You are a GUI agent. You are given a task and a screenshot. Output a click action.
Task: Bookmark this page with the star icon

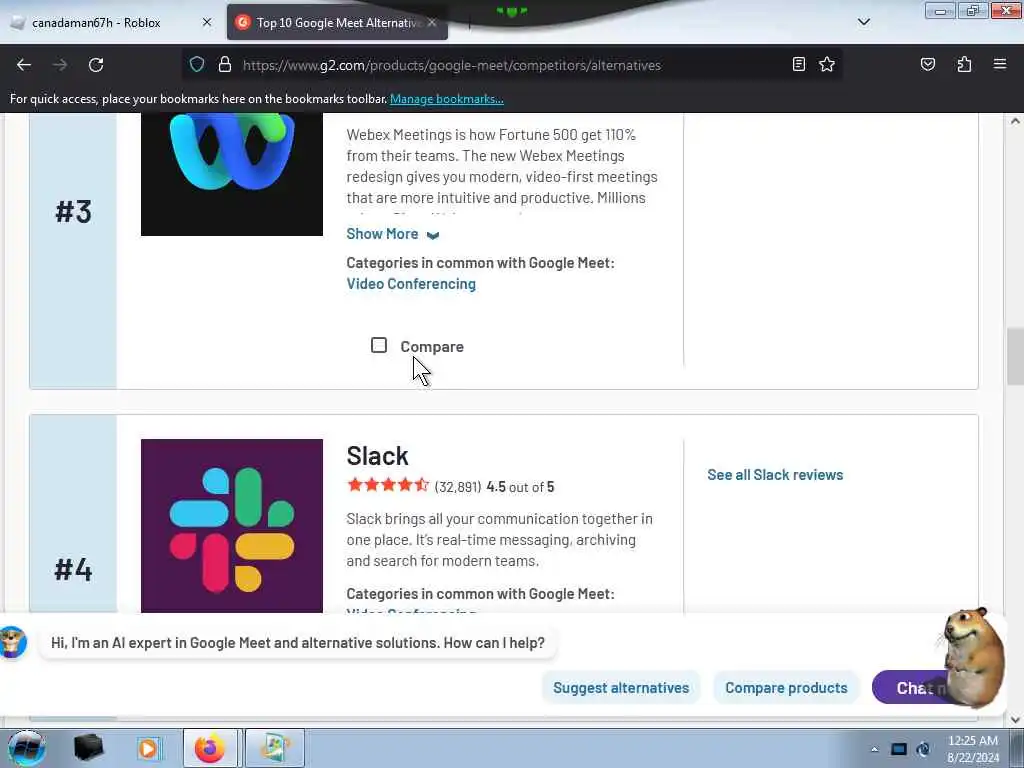(827, 65)
